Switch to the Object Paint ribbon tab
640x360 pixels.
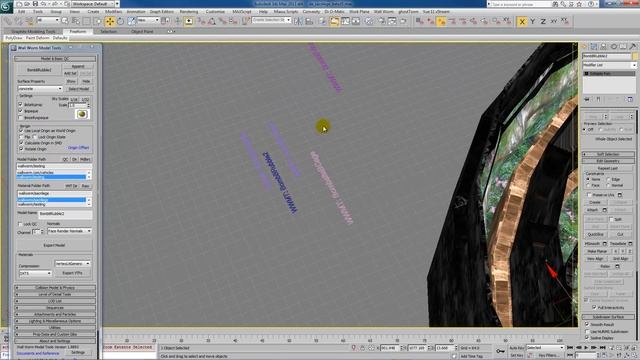142,31
